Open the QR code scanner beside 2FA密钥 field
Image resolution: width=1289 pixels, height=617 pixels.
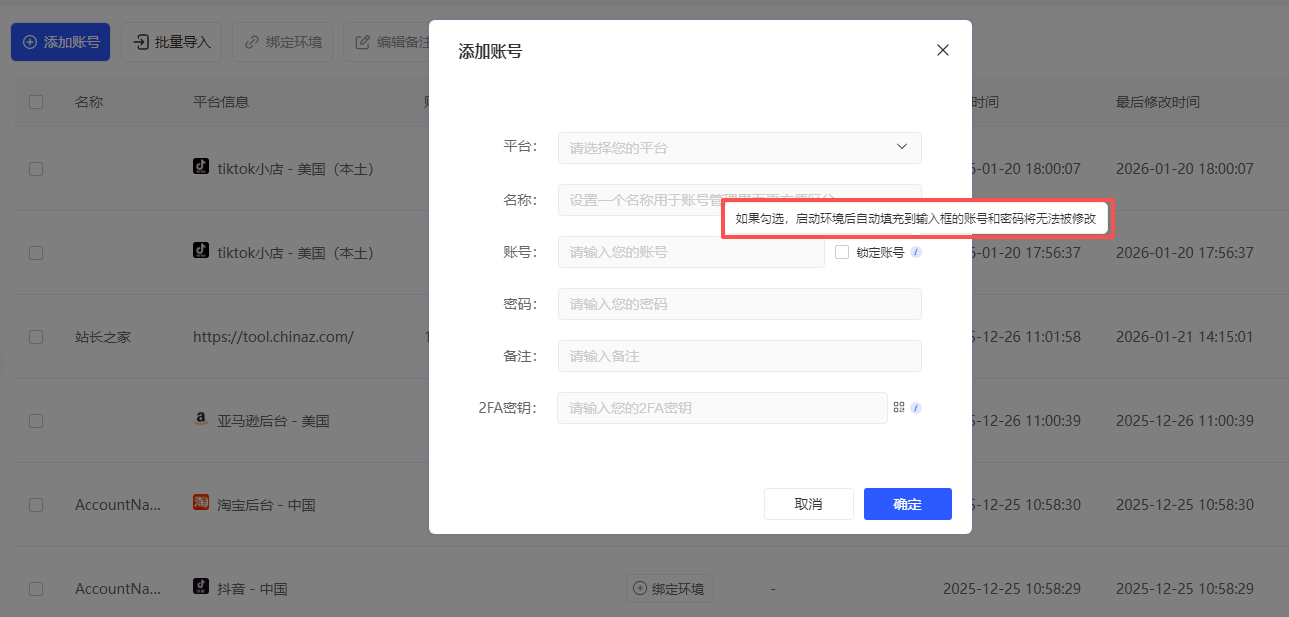[x=899, y=407]
